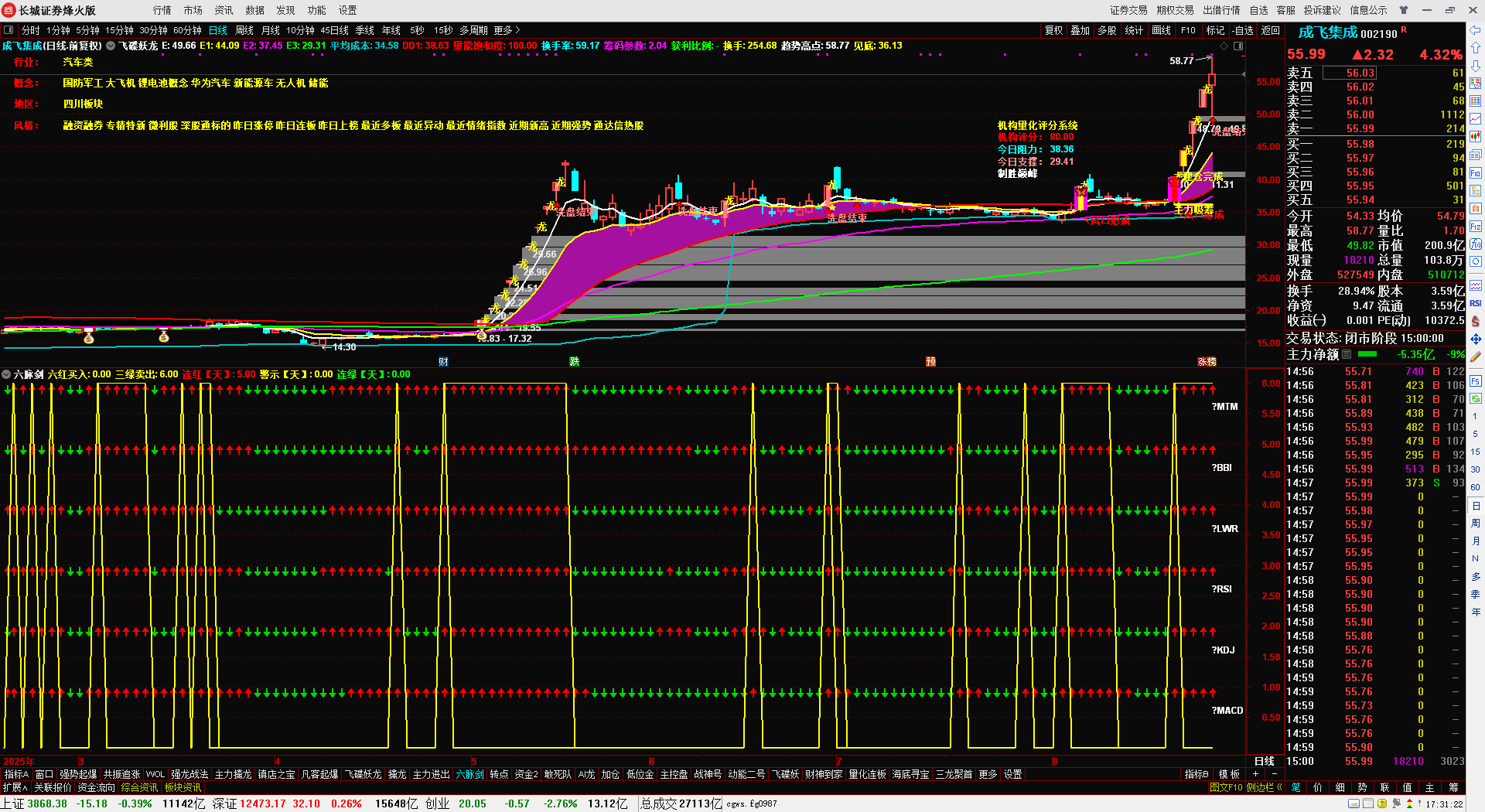Click the − zoom out button

pyautogui.click(x=1274, y=774)
